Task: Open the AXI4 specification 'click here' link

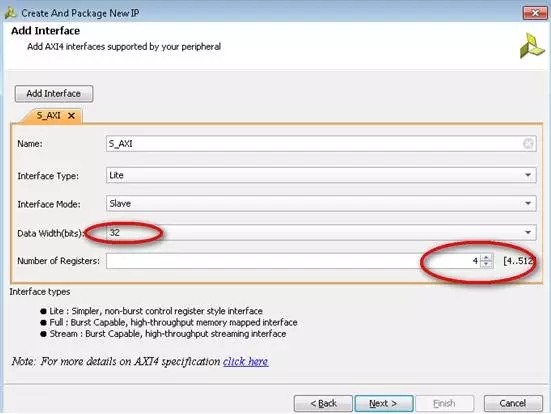Action: pos(246,361)
